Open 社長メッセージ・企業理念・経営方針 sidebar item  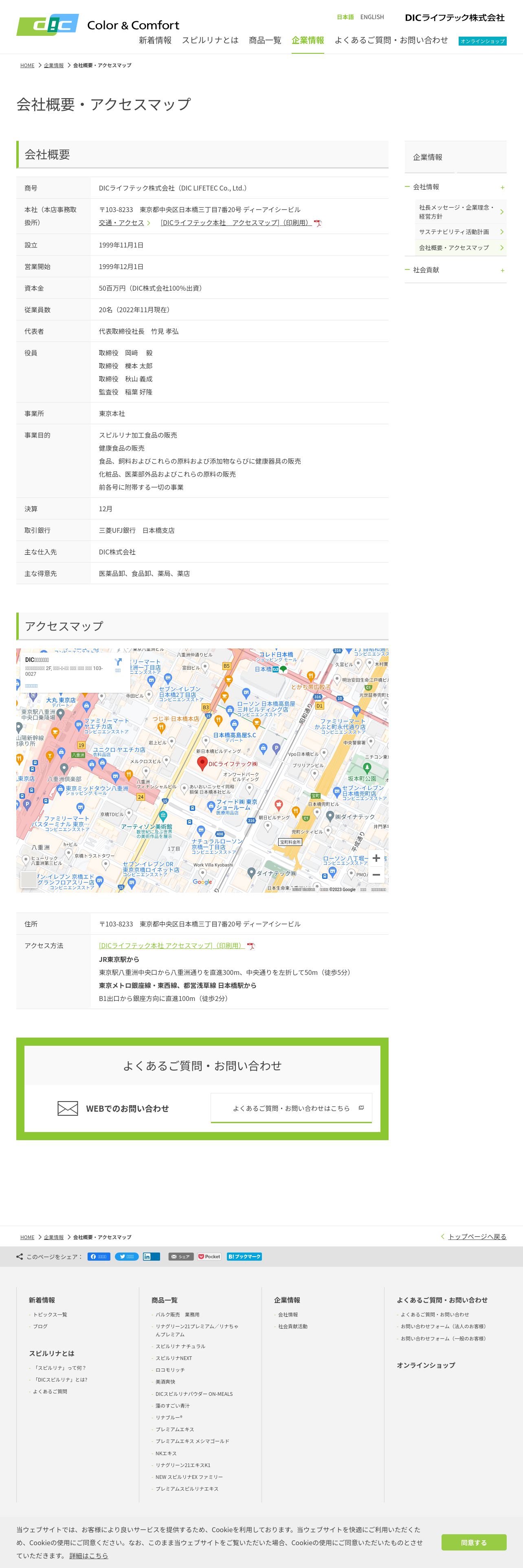pos(461,212)
